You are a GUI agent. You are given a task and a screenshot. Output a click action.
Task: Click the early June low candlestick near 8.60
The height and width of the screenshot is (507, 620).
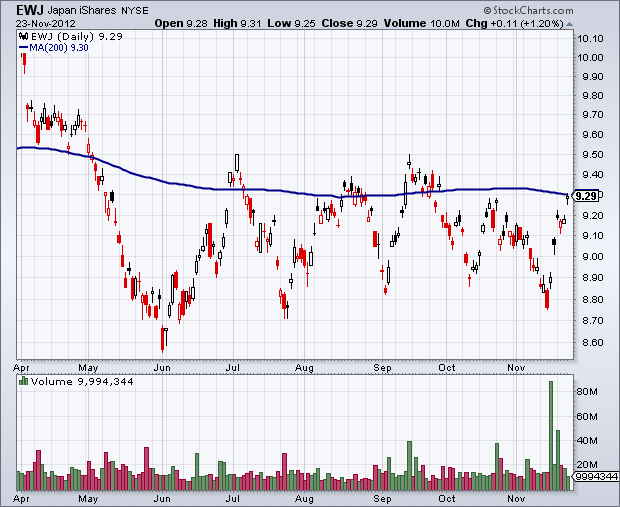pos(163,341)
